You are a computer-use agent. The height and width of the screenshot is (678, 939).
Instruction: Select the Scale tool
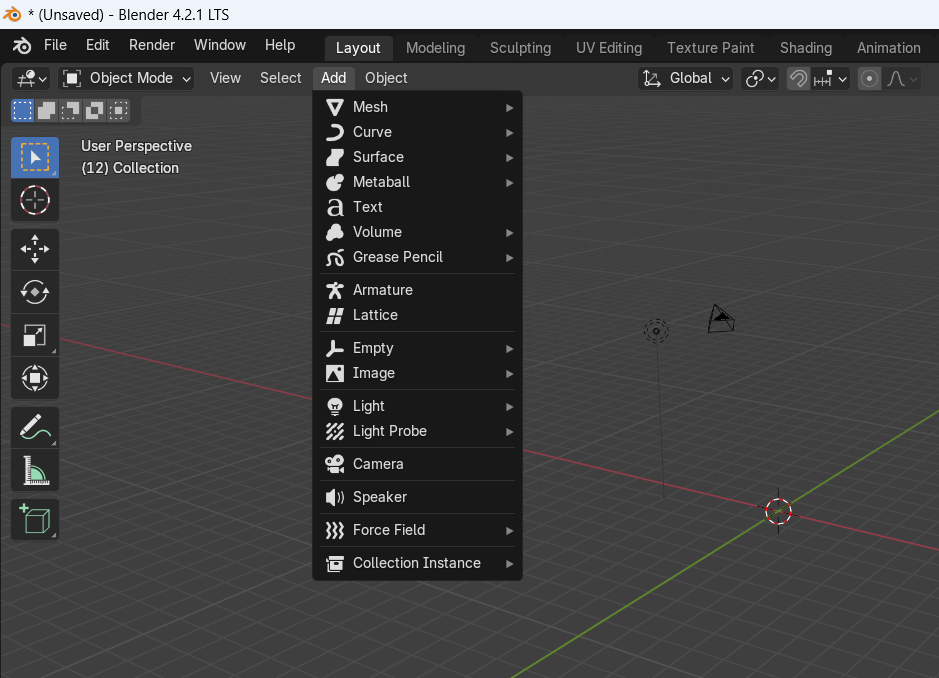pos(35,335)
